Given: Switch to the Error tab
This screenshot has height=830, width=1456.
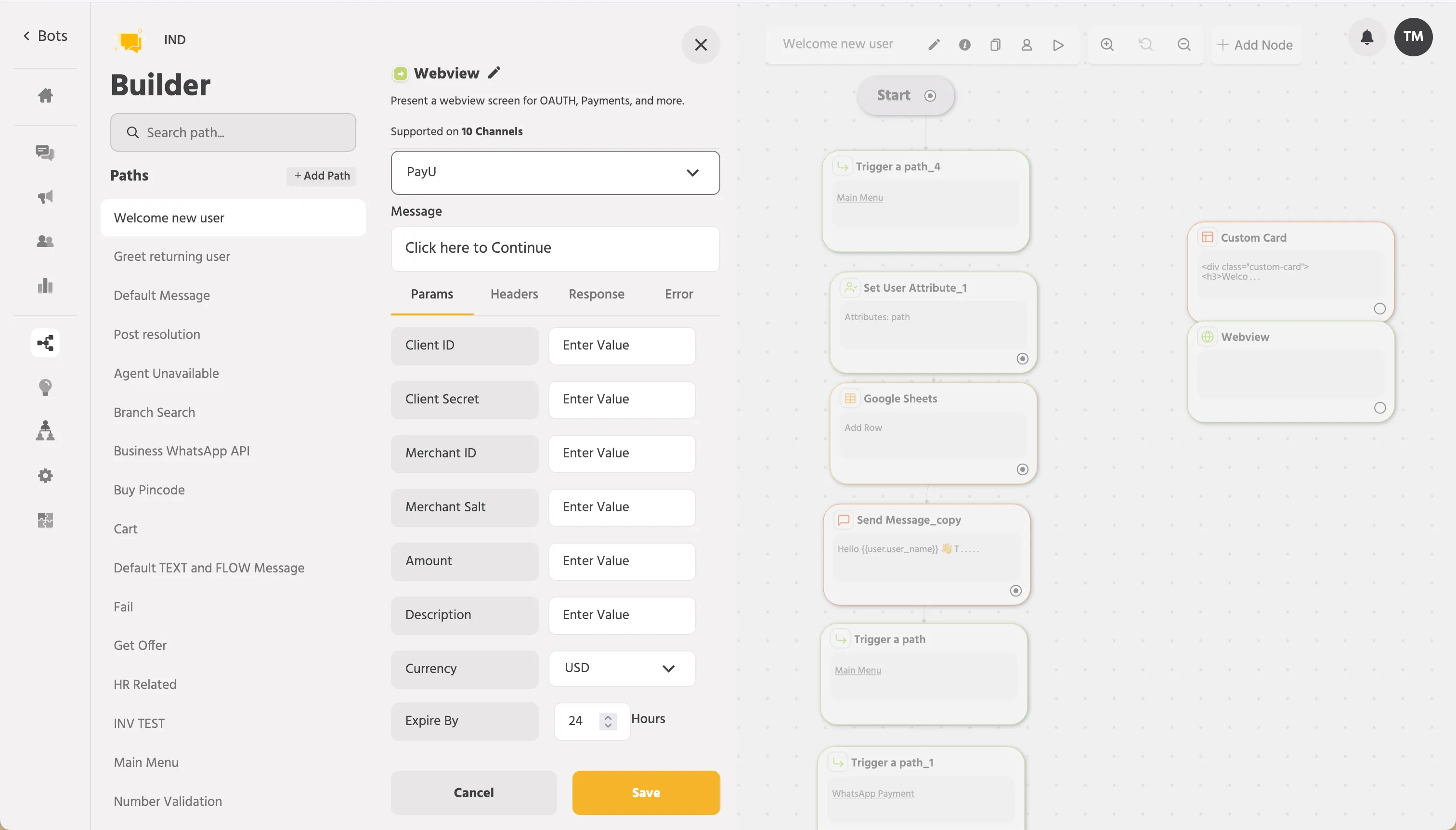Looking at the screenshot, I should tap(678, 294).
